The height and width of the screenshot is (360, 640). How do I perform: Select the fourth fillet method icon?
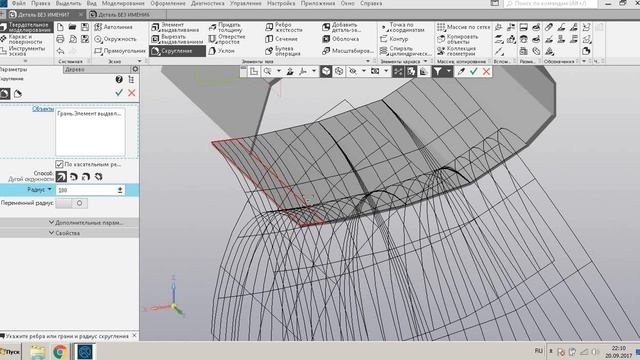(98, 177)
